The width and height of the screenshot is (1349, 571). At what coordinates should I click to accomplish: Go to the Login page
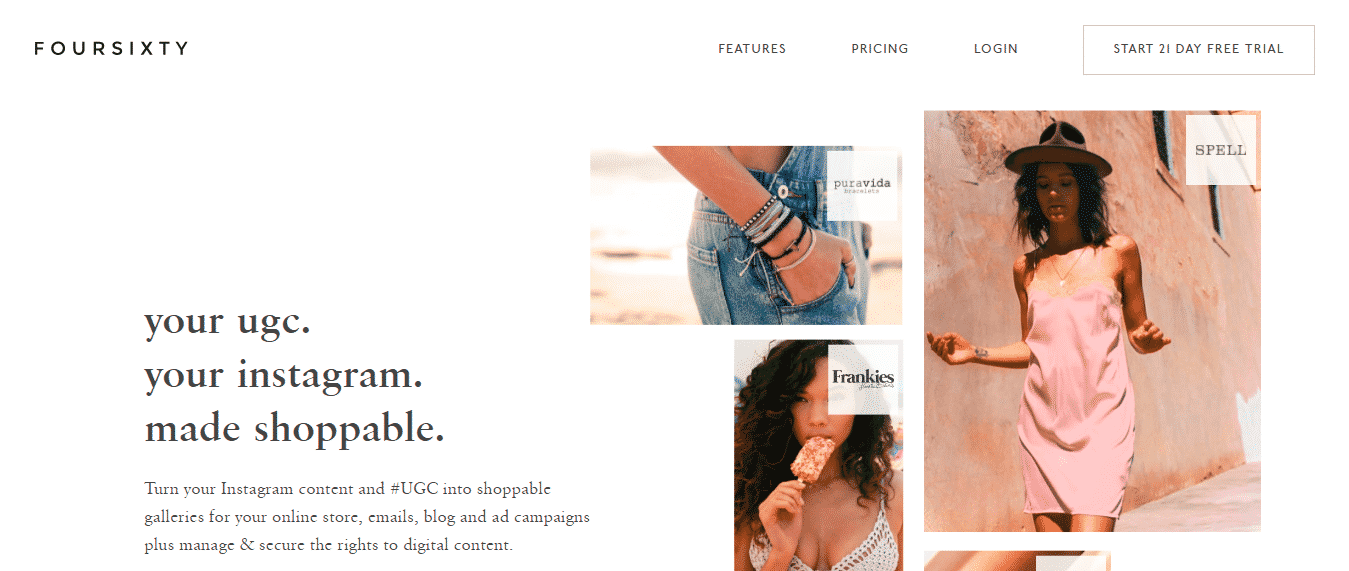(x=996, y=49)
